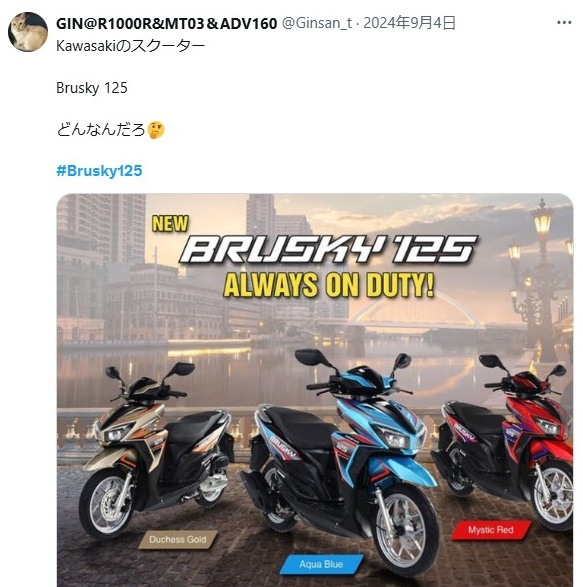Click the Aqua Blue color label
Screen dimensions: 583x587
pyautogui.click(x=322, y=564)
